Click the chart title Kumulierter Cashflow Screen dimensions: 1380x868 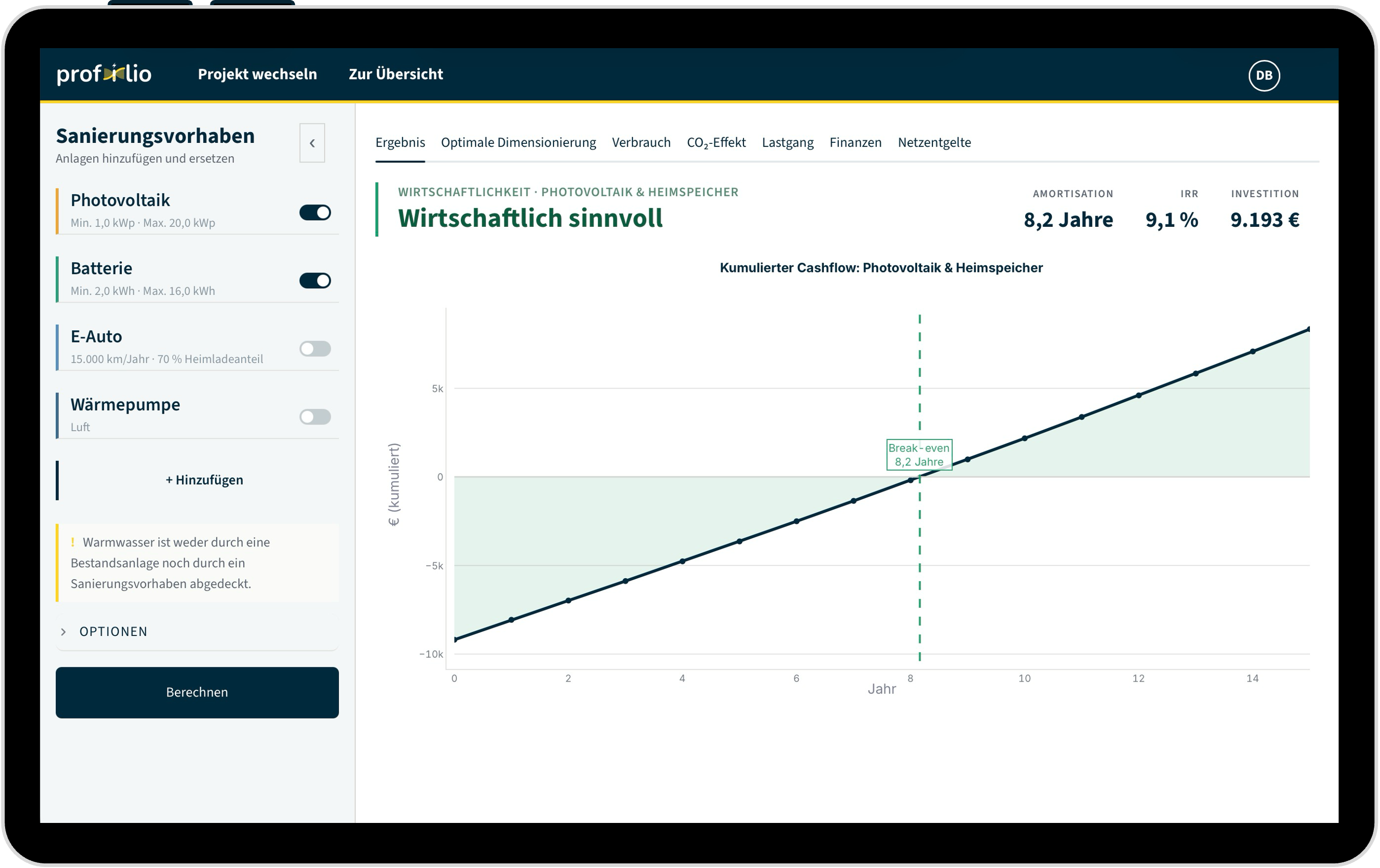click(881, 268)
